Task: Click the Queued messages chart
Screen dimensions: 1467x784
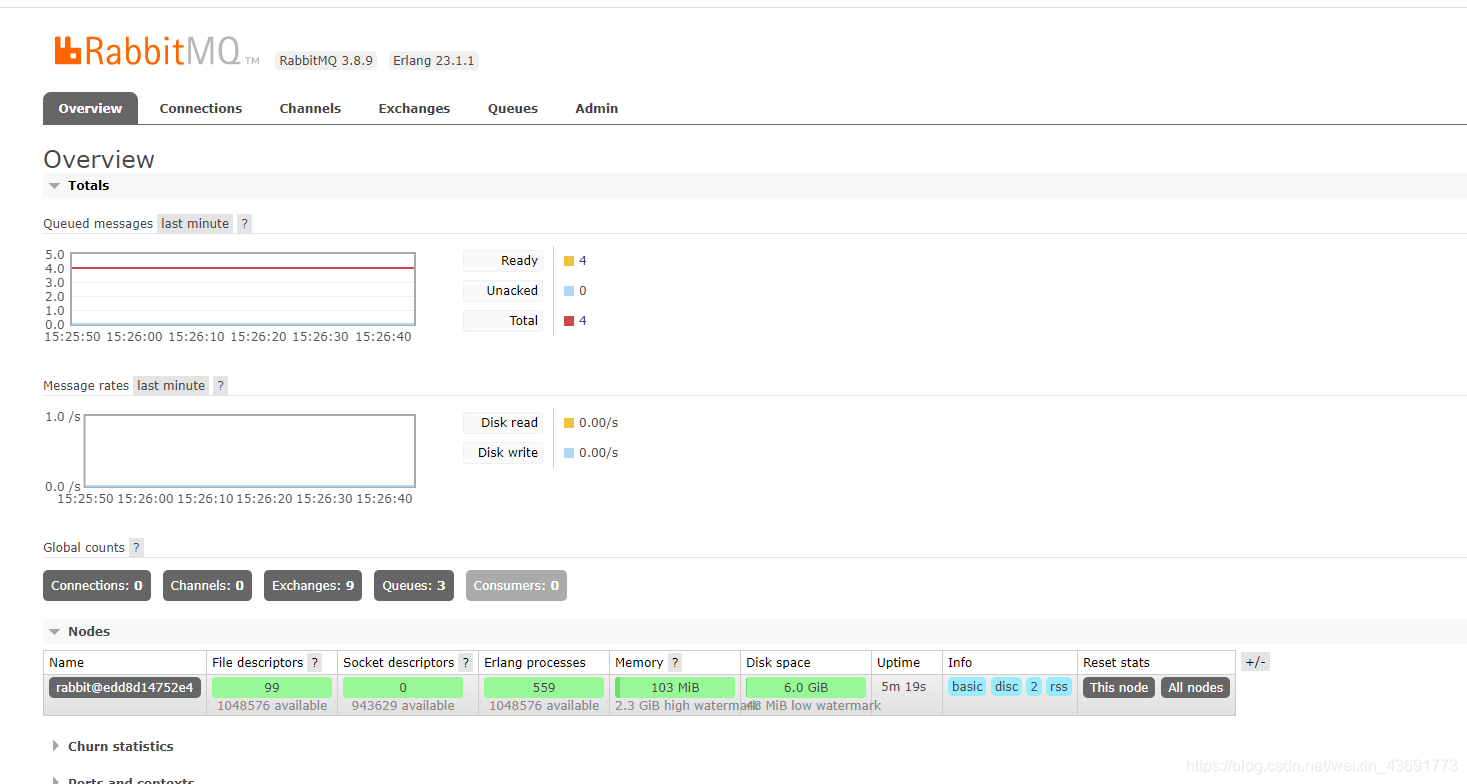Action: click(x=243, y=289)
